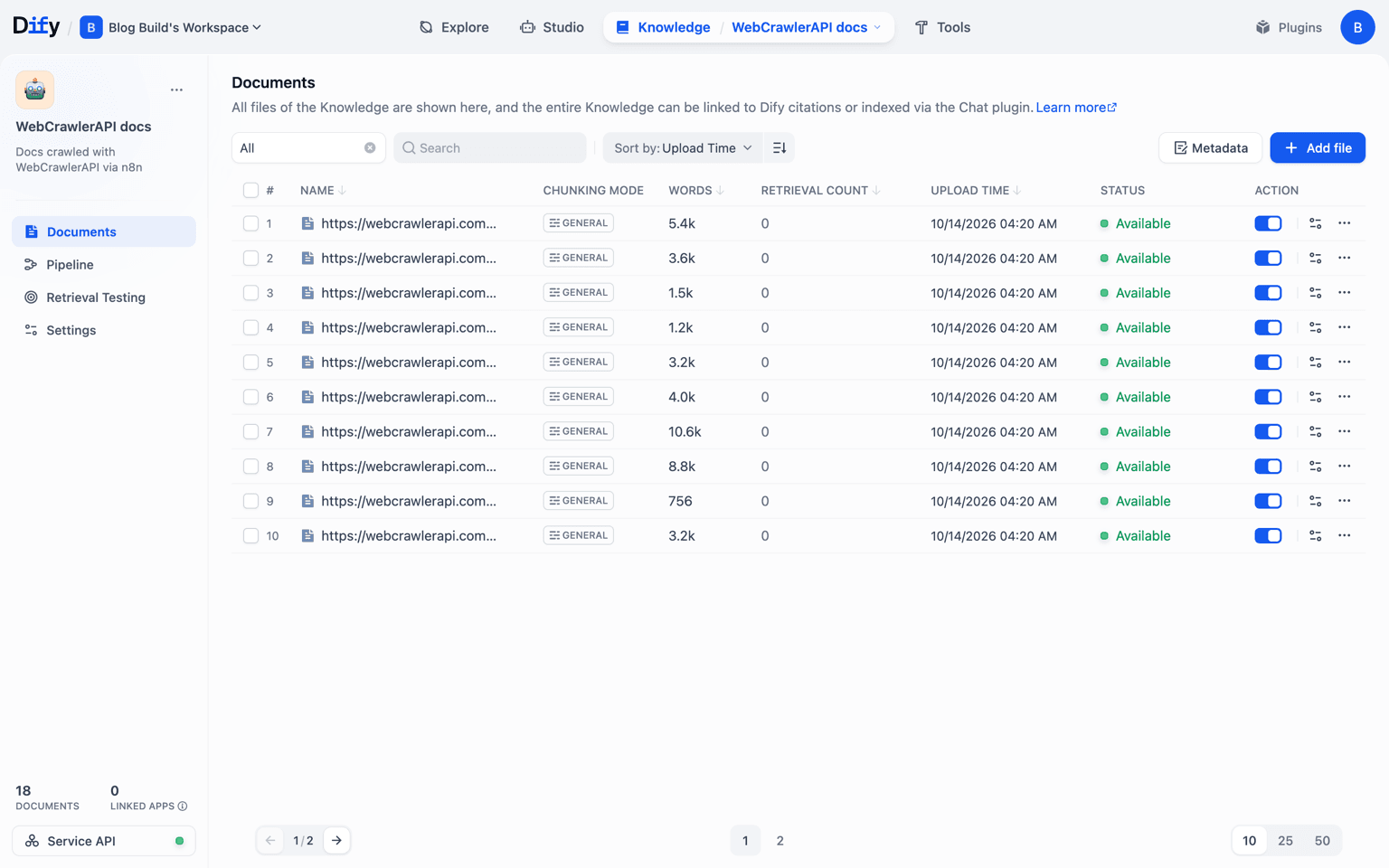Select the checkbox for row 3
Screen dimensions: 1389x868
[250, 293]
